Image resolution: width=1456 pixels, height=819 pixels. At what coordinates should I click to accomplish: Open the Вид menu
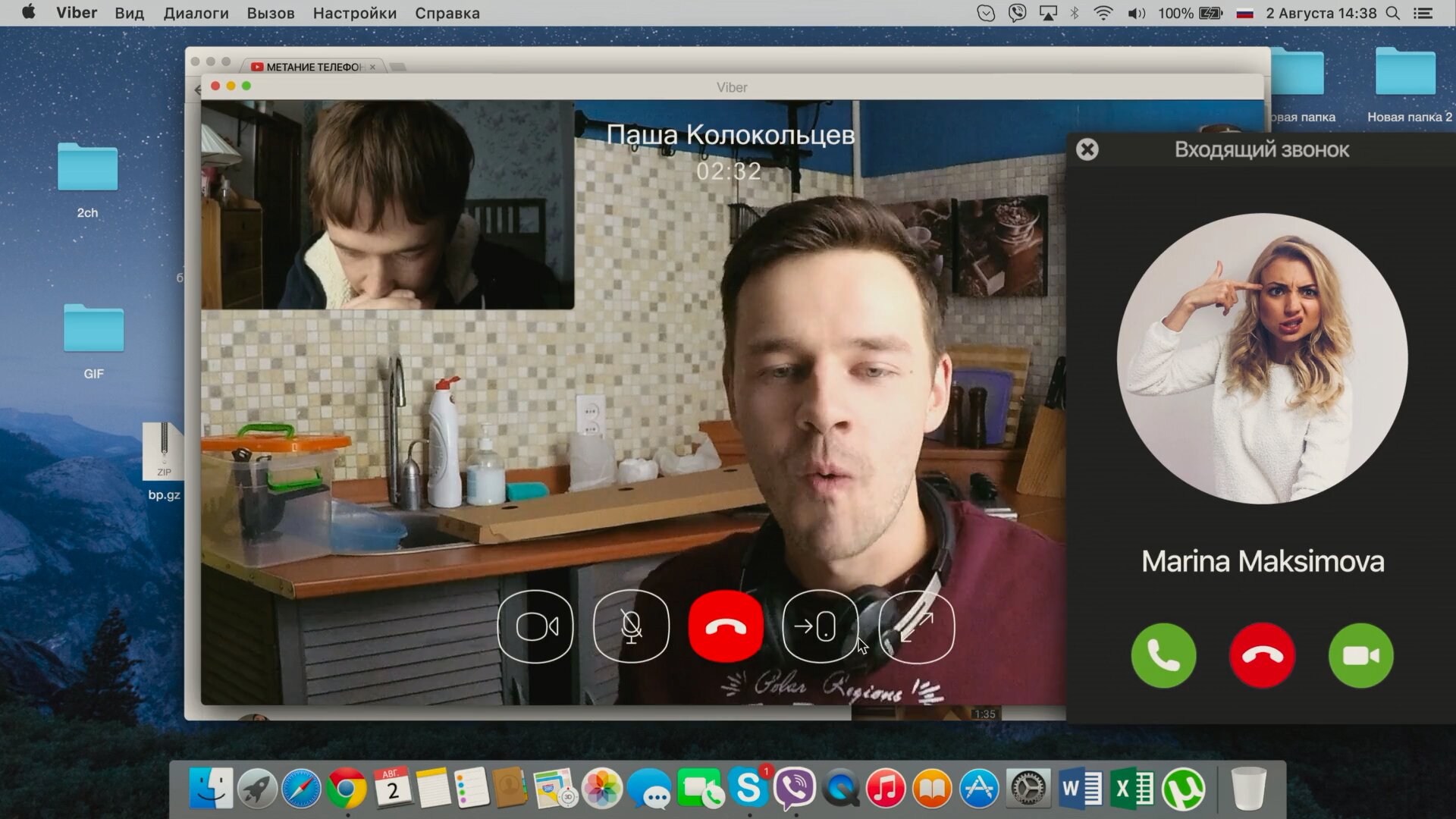pyautogui.click(x=129, y=13)
